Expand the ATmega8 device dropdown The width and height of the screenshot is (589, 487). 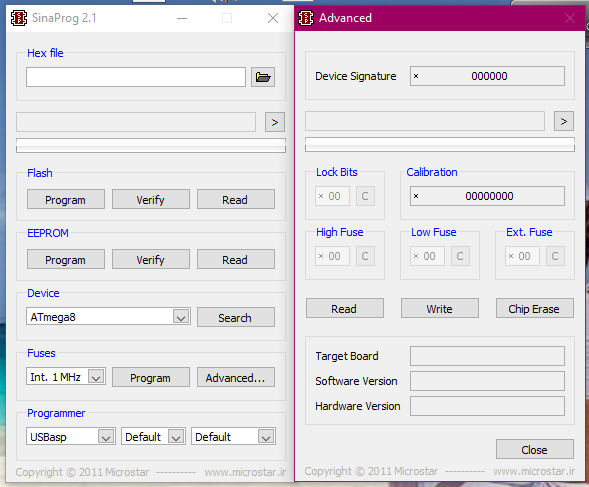[181, 317]
